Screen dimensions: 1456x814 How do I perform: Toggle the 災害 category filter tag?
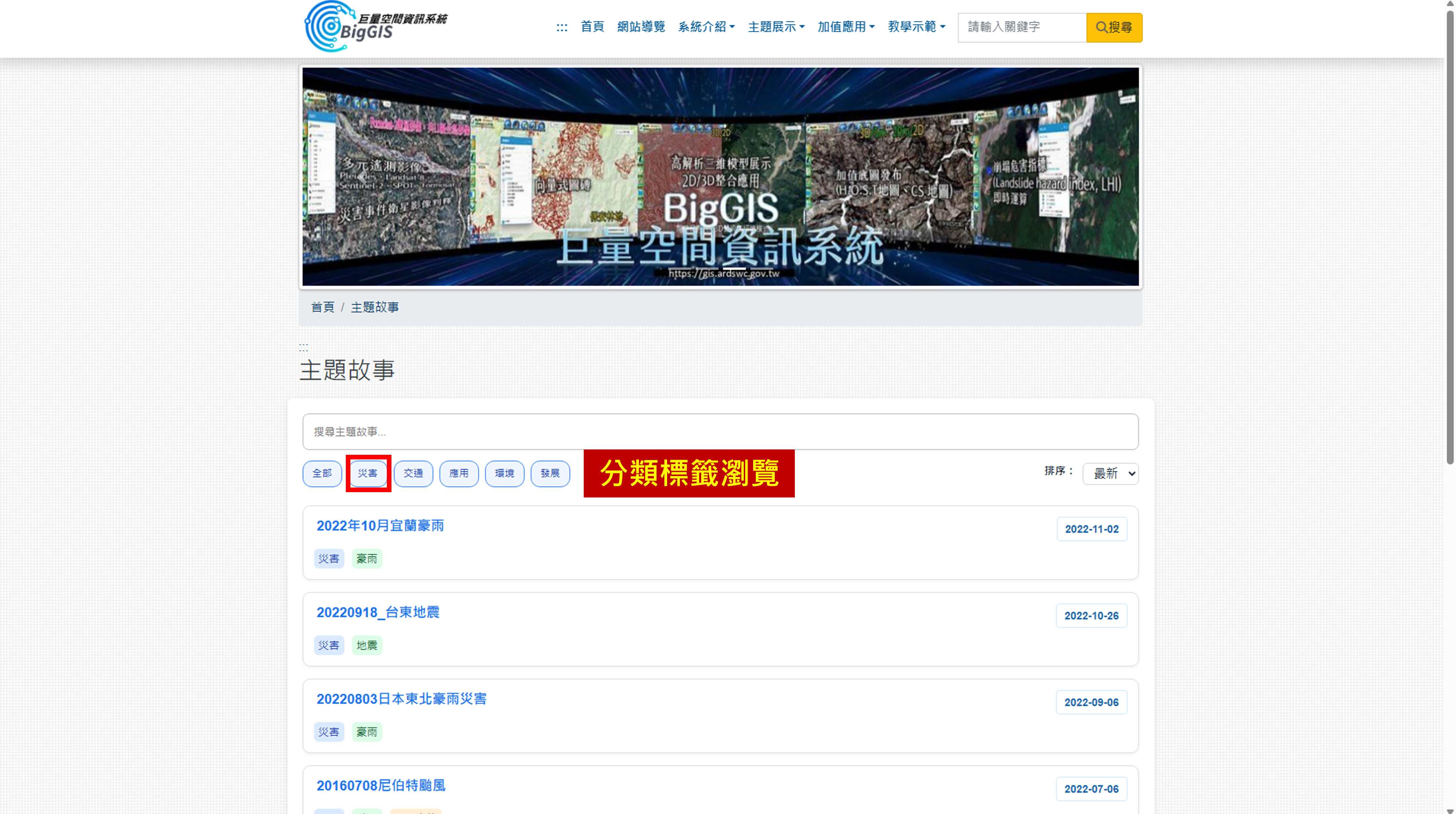click(x=367, y=473)
